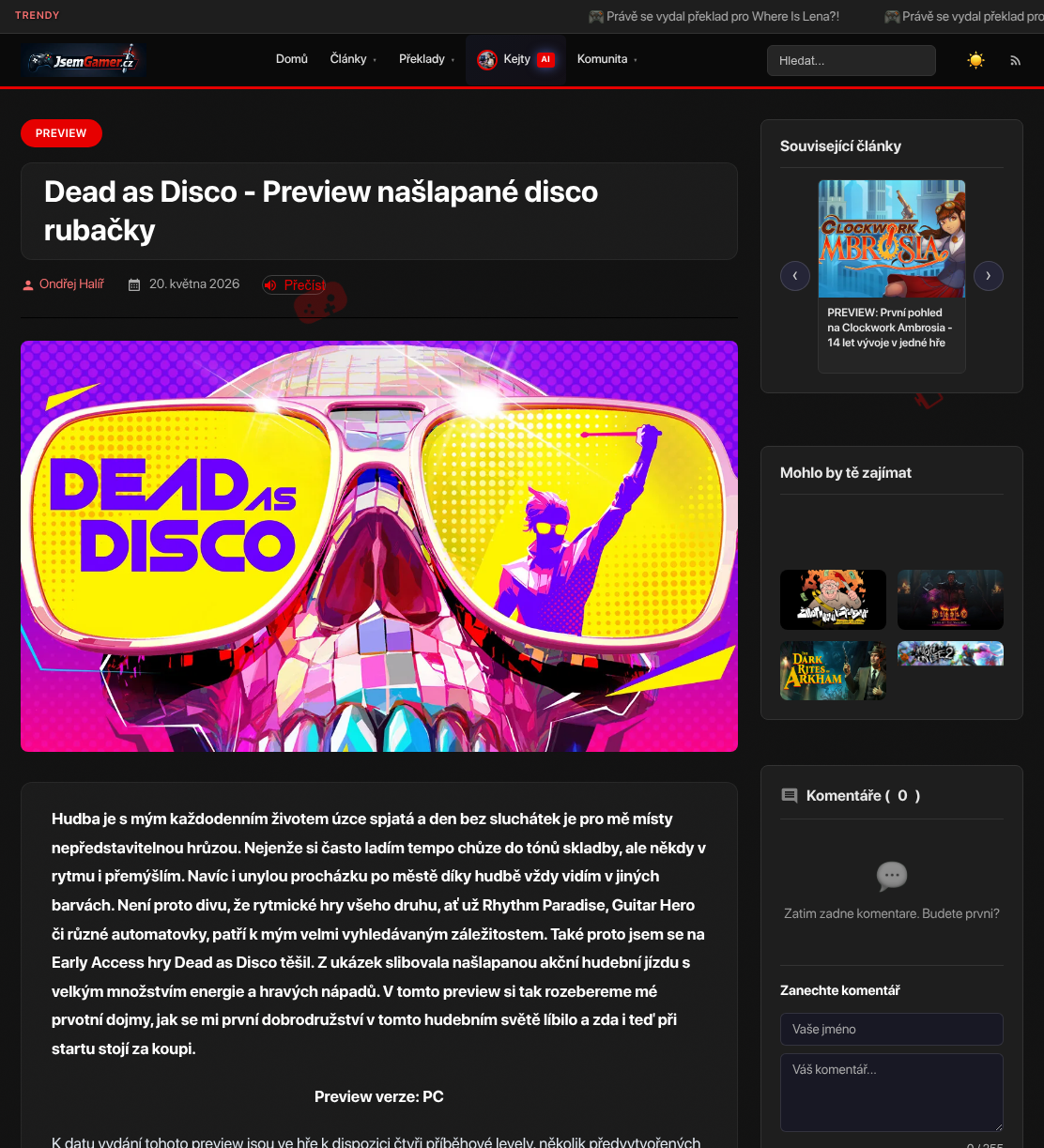This screenshot has height=1148, width=1044.
Task: Click the gamepad icon in the trending ticker
Action: (x=595, y=17)
